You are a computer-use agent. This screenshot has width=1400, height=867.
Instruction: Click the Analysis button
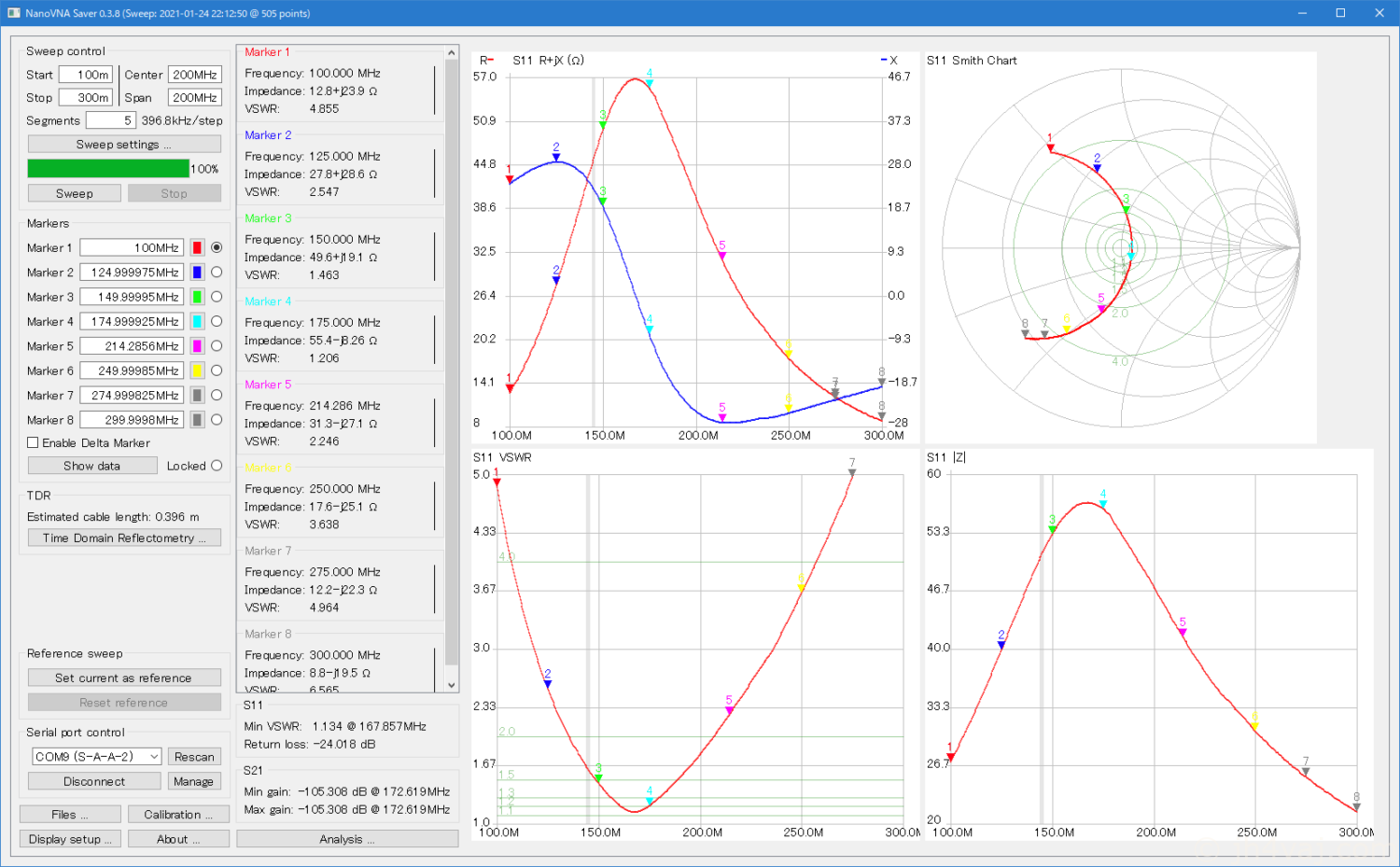347,839
